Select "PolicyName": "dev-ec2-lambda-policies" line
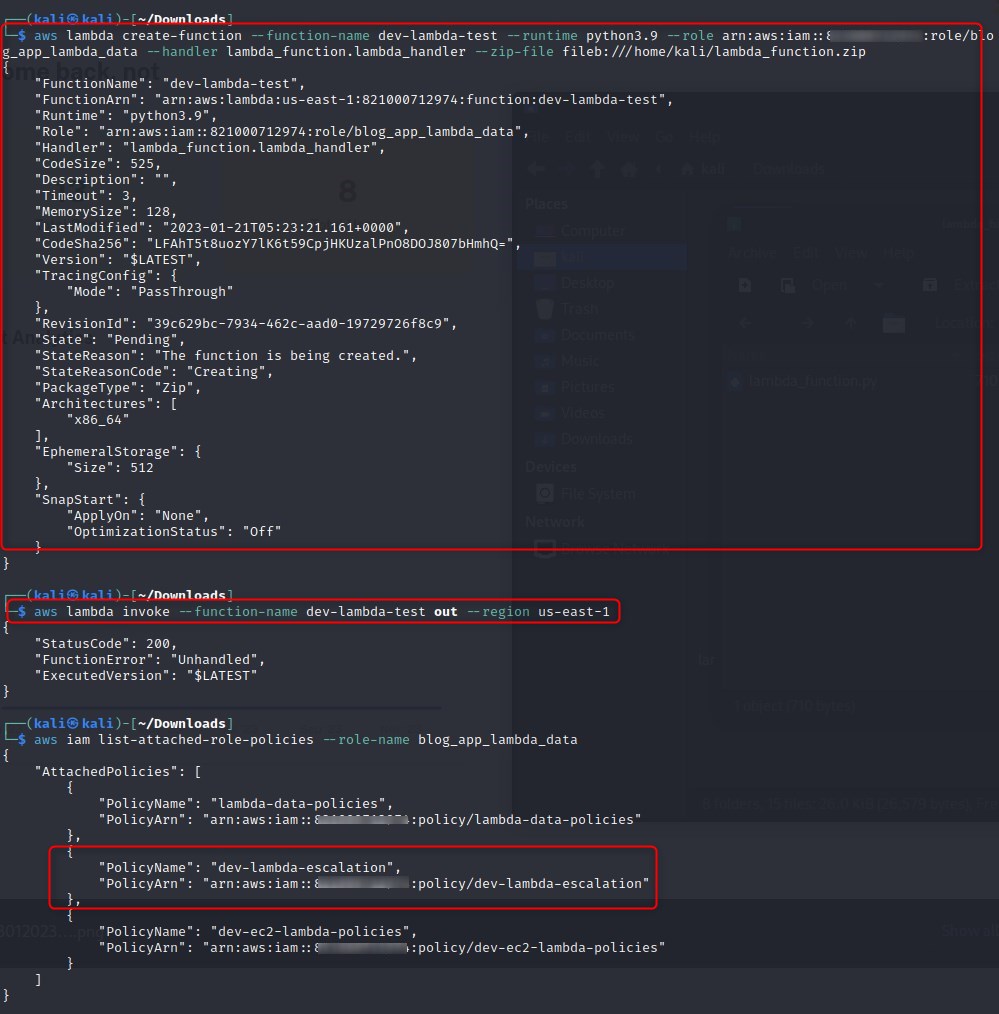 (x=257, y=931)
